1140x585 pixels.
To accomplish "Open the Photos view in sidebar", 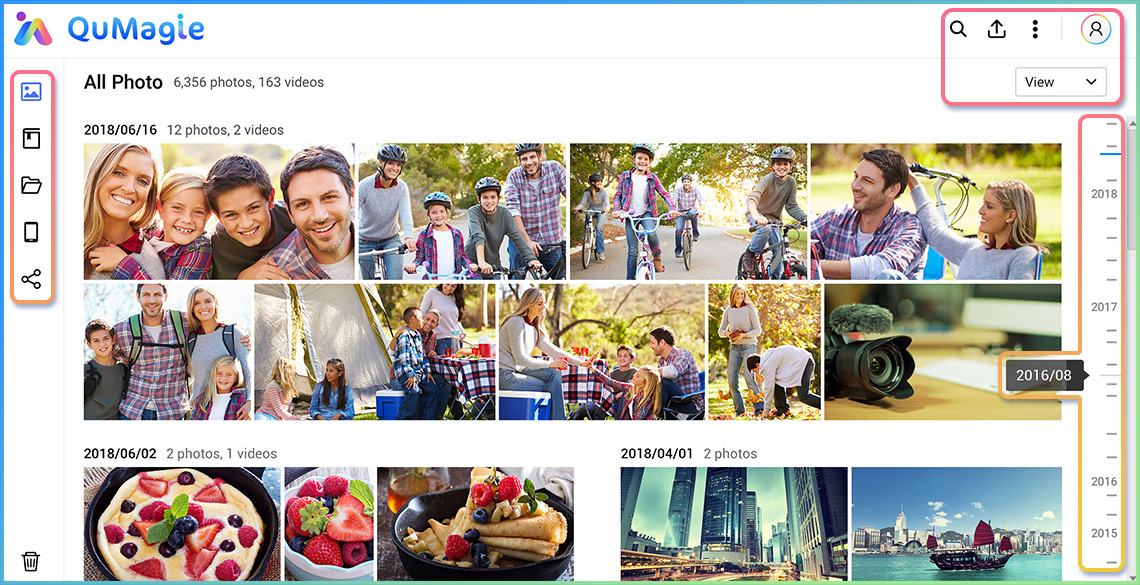I will pos(31,92).
